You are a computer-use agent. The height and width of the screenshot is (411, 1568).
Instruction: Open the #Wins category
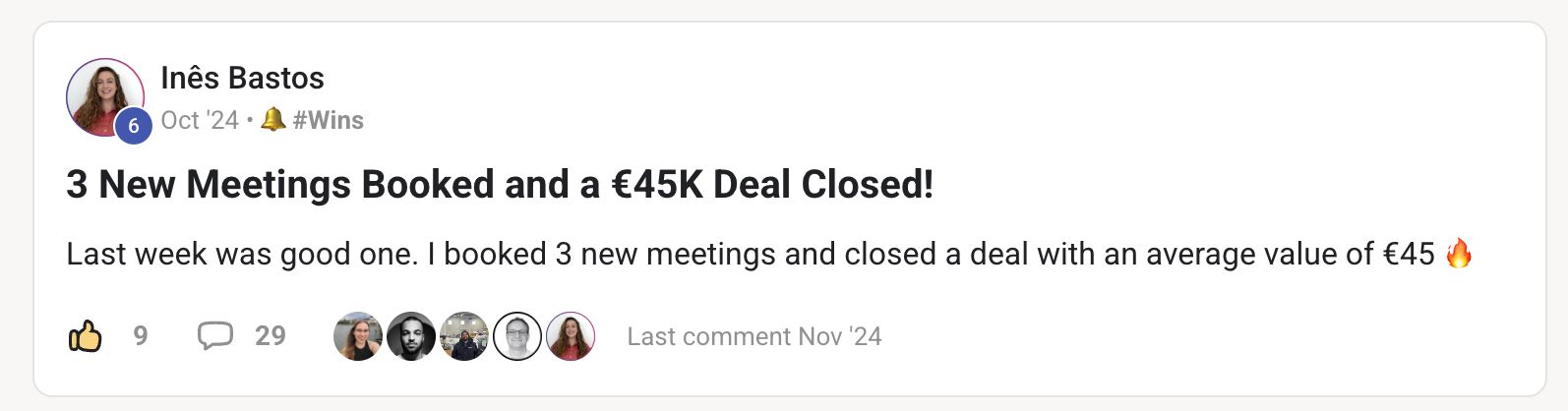(329, 120)
